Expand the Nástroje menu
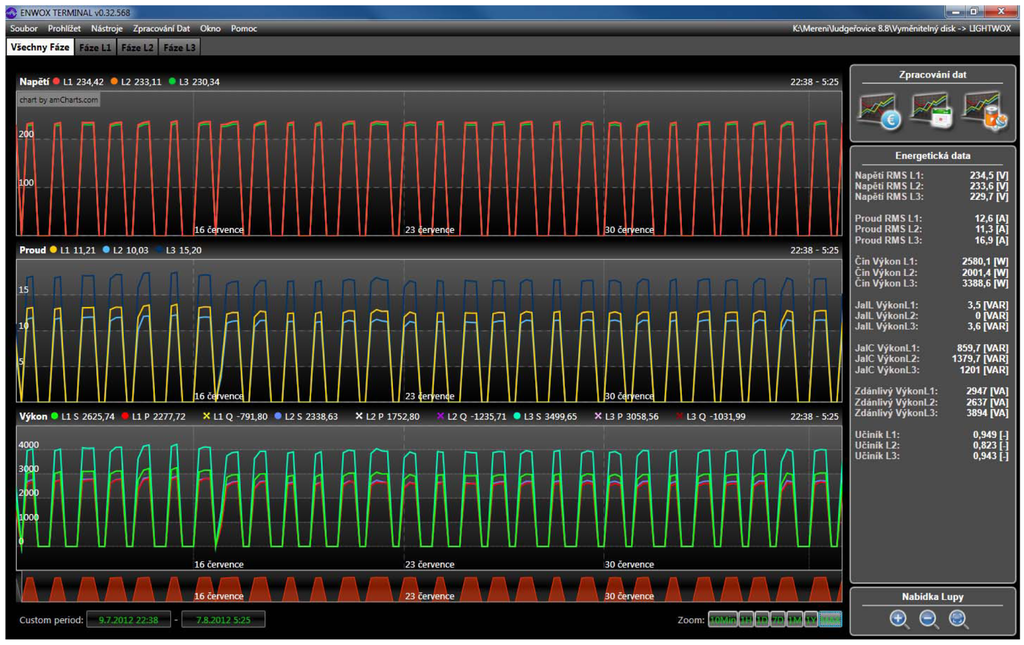The width and height of the screenshot is (1024, 645). [107, 29]
